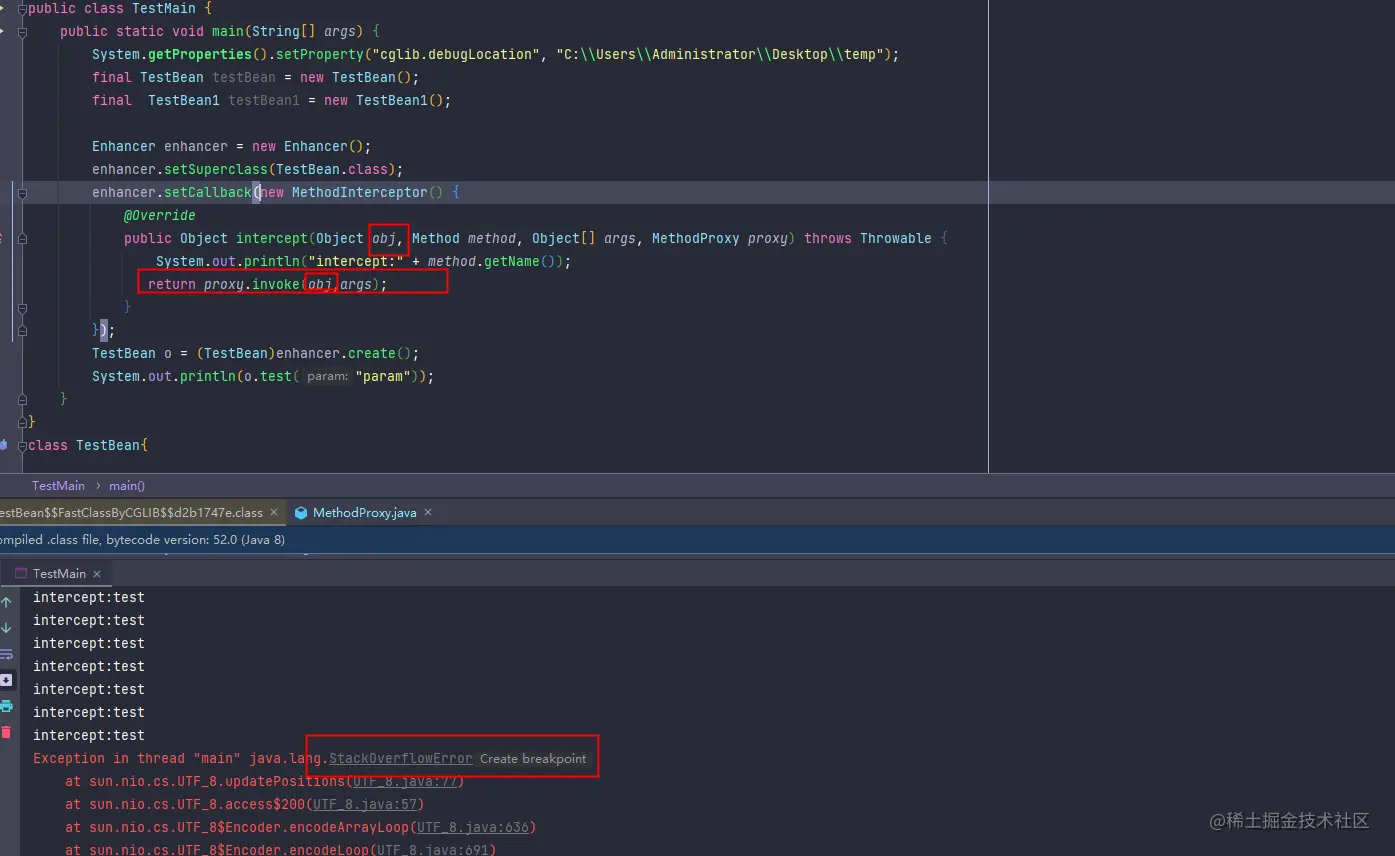
Task: Click the fold-end marker closing the main method
Action: tap(23, 400)
